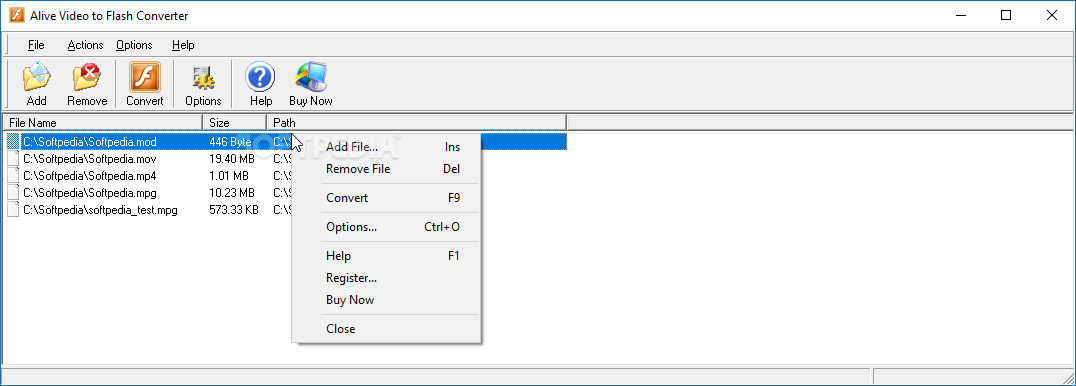Click the file icon of Softpedia.mov
Image resolution: width=1076 pixels, height=386 pixels.
coord(13,159)
